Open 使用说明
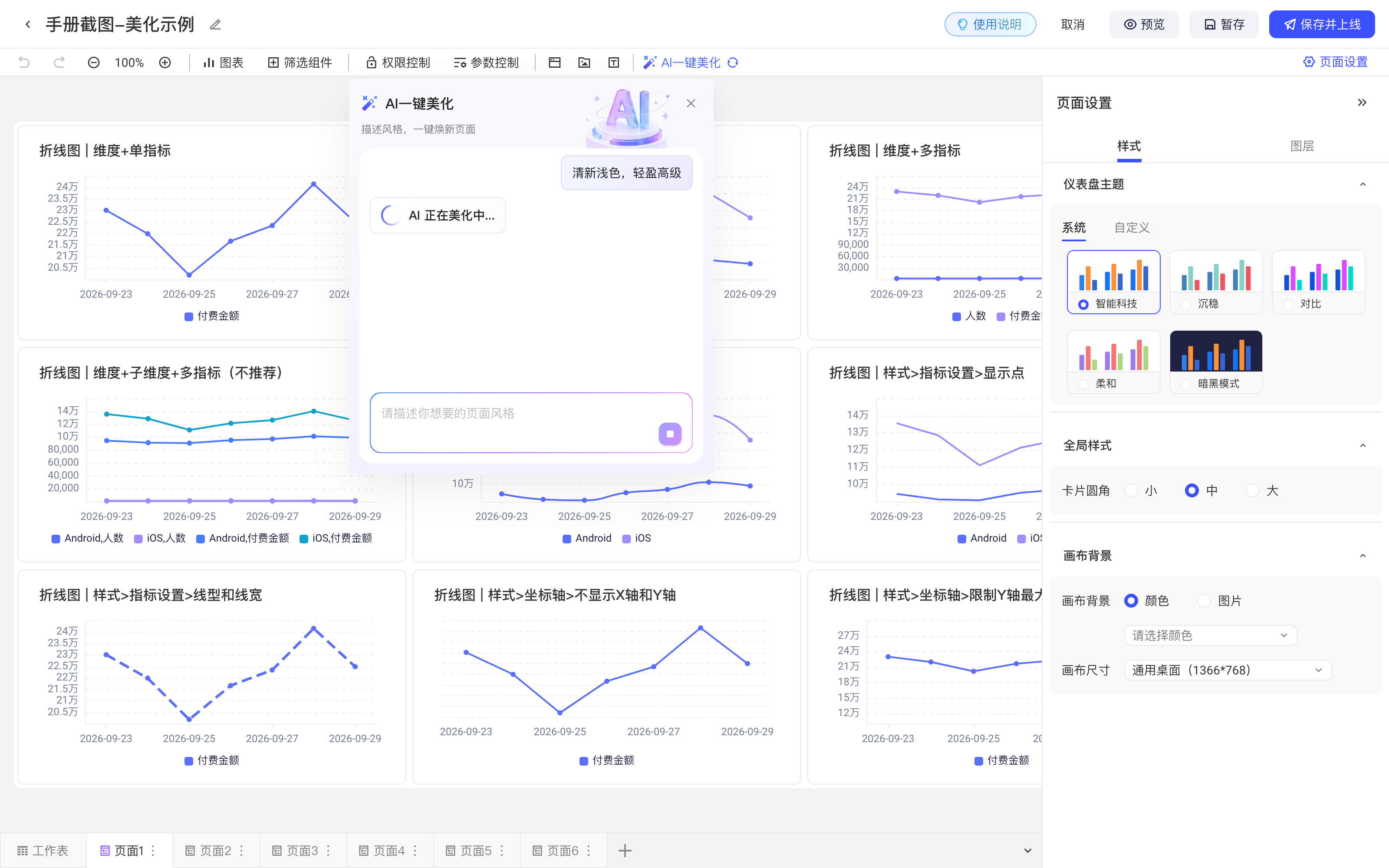This screenshot has height=868, width=1389. [x=990, y=24]
